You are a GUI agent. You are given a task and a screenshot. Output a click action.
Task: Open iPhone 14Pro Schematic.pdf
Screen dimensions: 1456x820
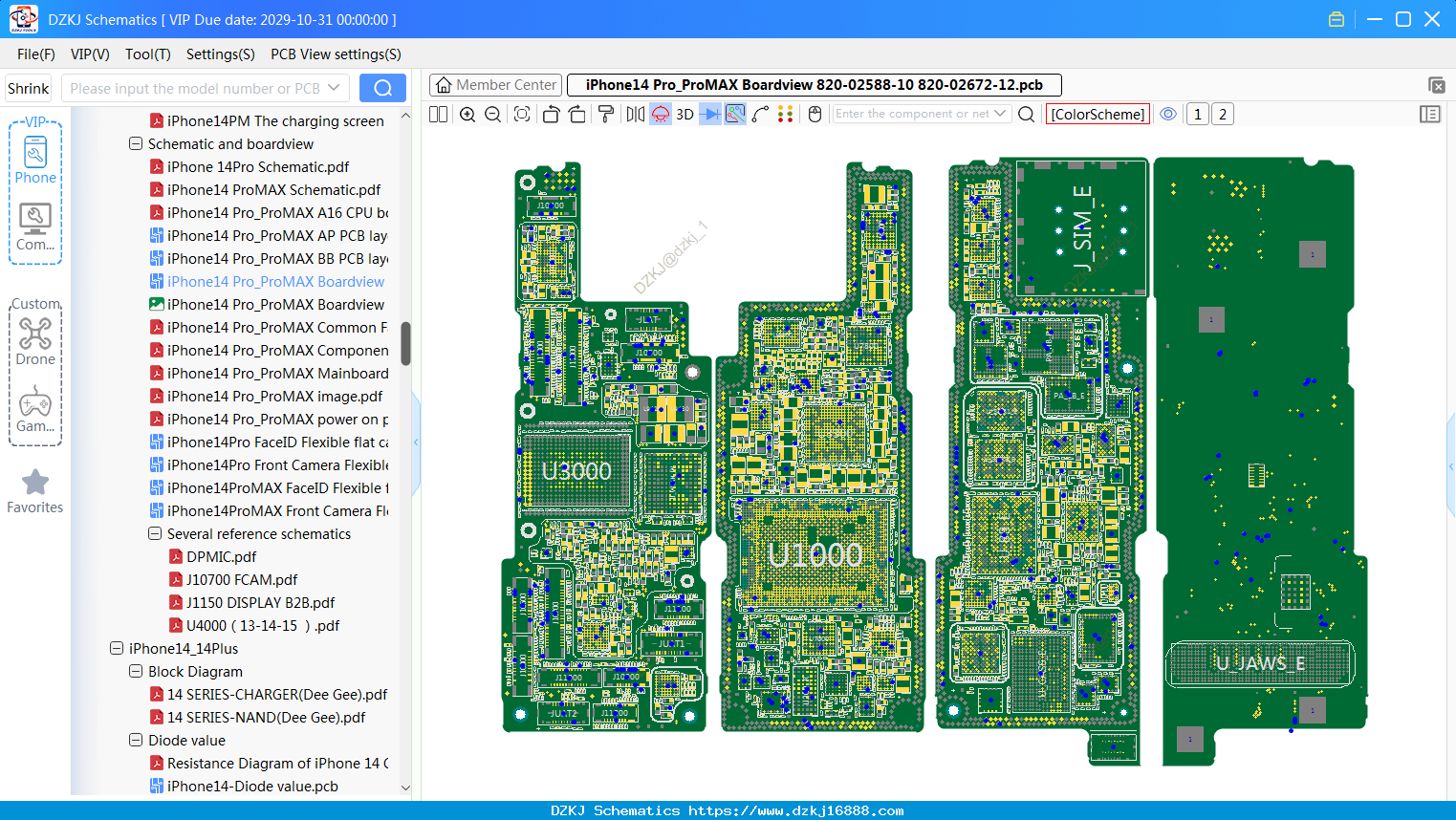coord(258,167)
